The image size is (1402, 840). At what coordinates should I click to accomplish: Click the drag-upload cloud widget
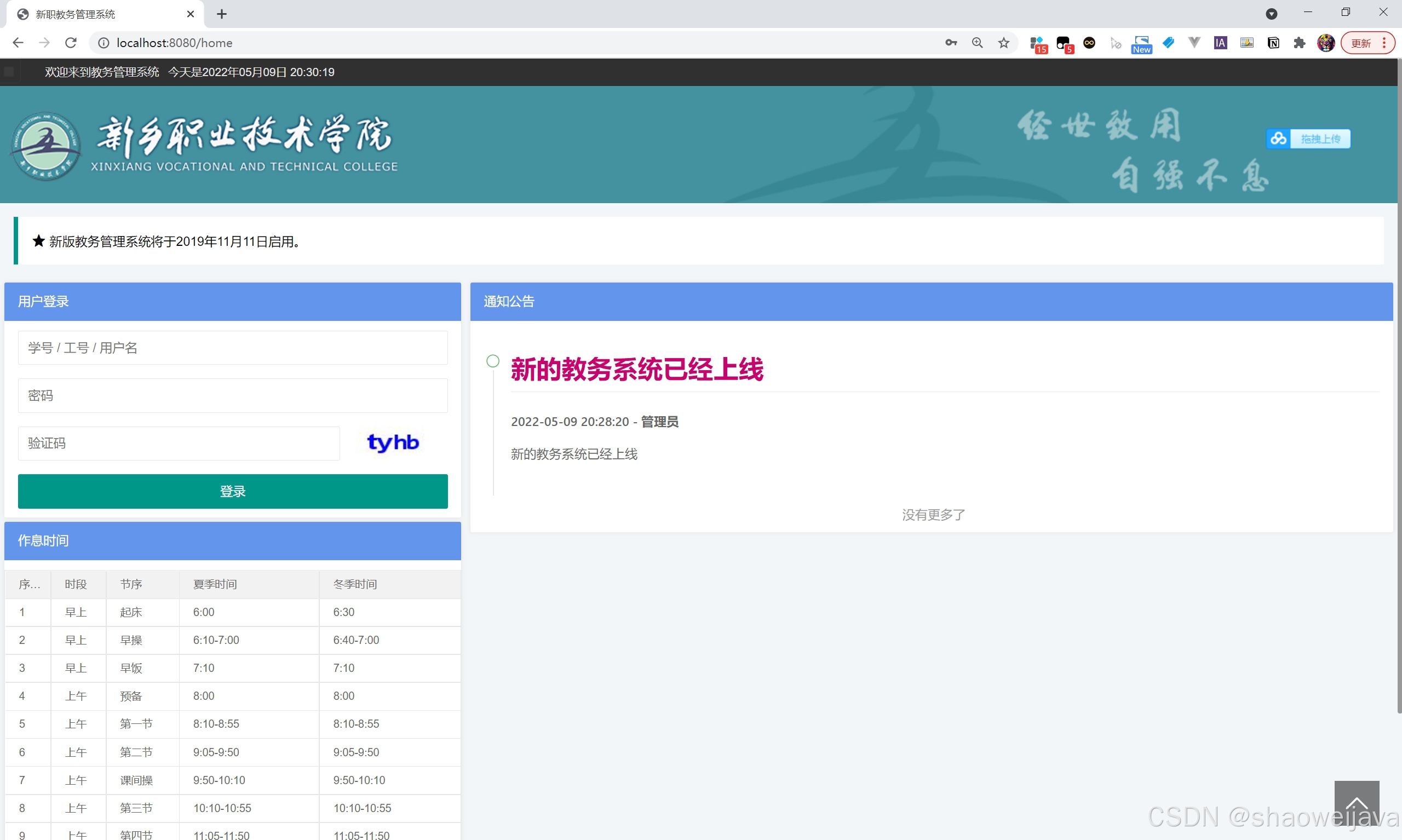[x=1307, y=139]
